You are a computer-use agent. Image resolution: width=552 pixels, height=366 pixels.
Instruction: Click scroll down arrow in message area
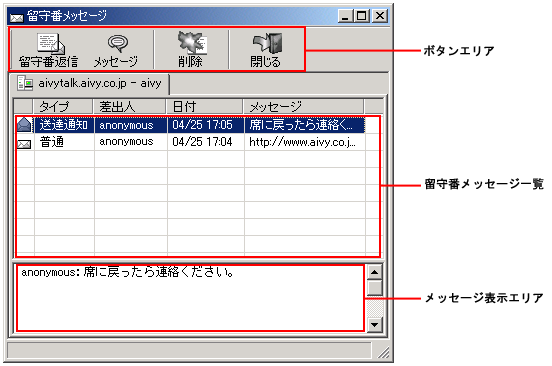(375, 325)
